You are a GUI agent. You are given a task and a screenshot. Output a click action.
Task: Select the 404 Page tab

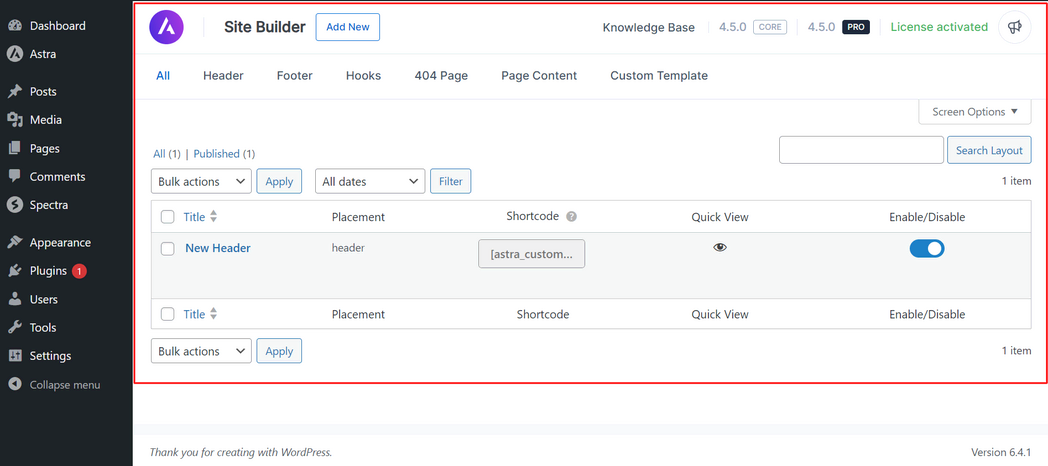click(x=441, y=75)
